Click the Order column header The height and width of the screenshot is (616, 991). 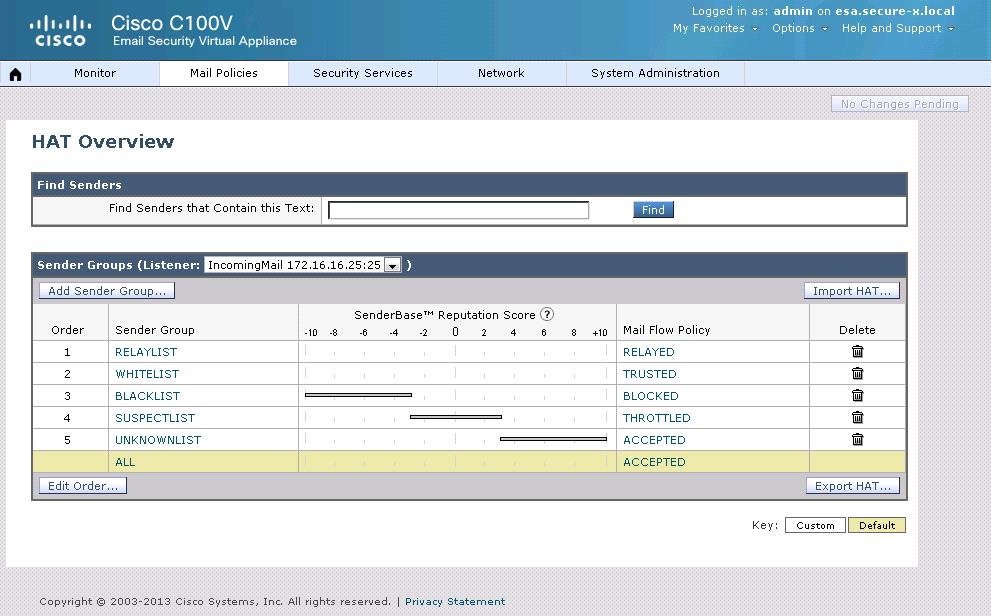tap(68, 330)
